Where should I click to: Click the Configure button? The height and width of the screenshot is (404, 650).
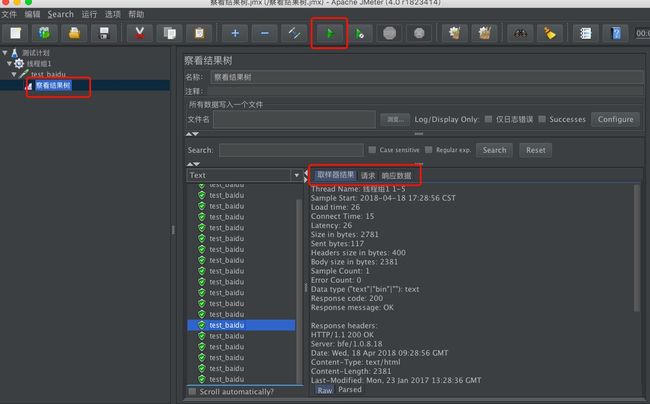(x=616, y=119)
